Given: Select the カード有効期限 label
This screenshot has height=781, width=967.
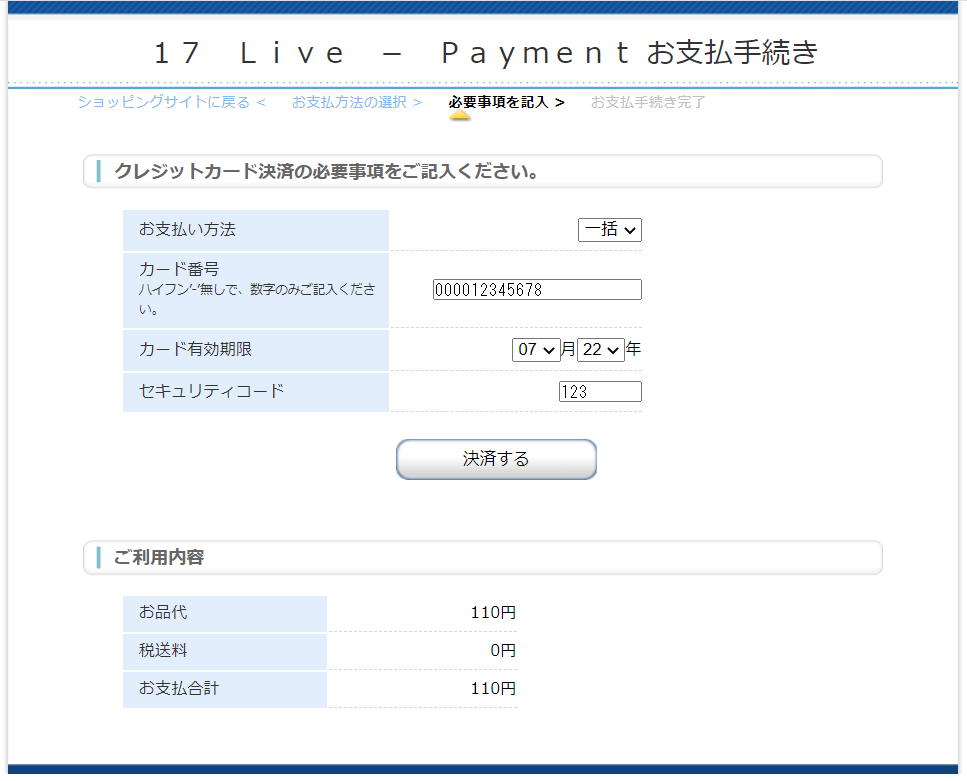Looking at the screenshot, I should coord(195,350).
